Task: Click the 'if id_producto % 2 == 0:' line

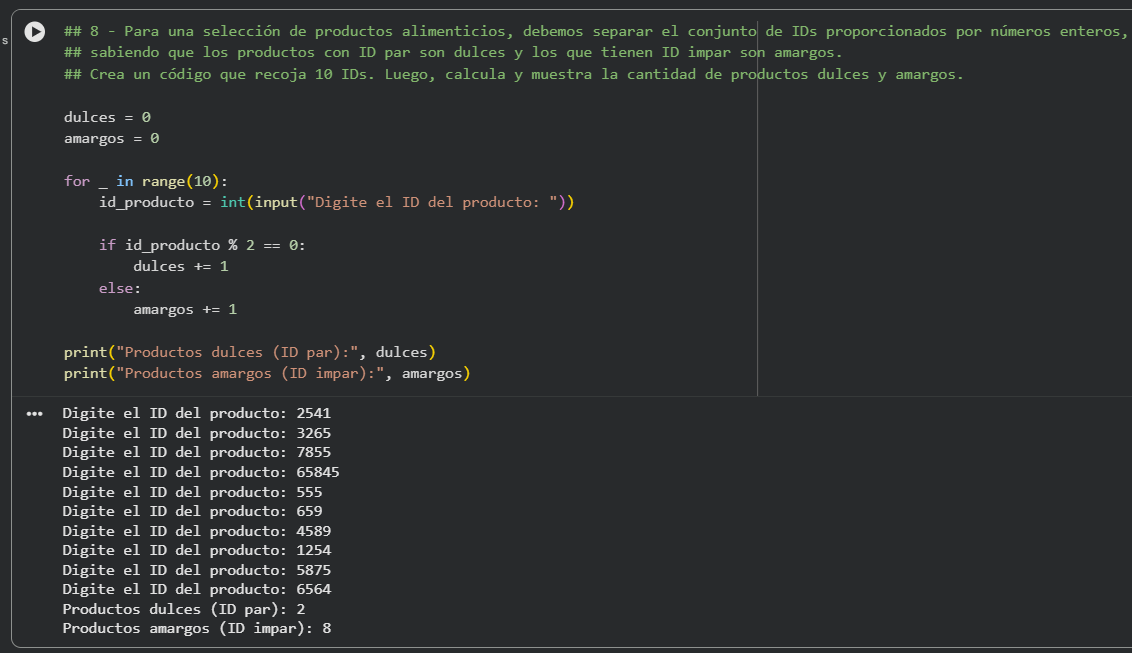Action: pos(201,245)
